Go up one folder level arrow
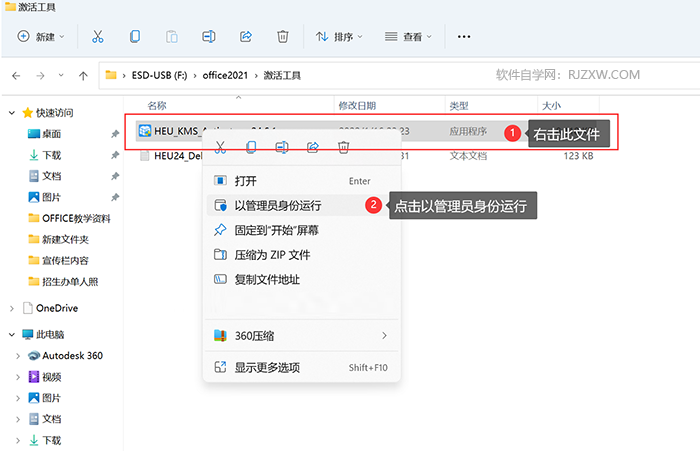The height and width of the screenshot is (451, 700). (83, 75)
